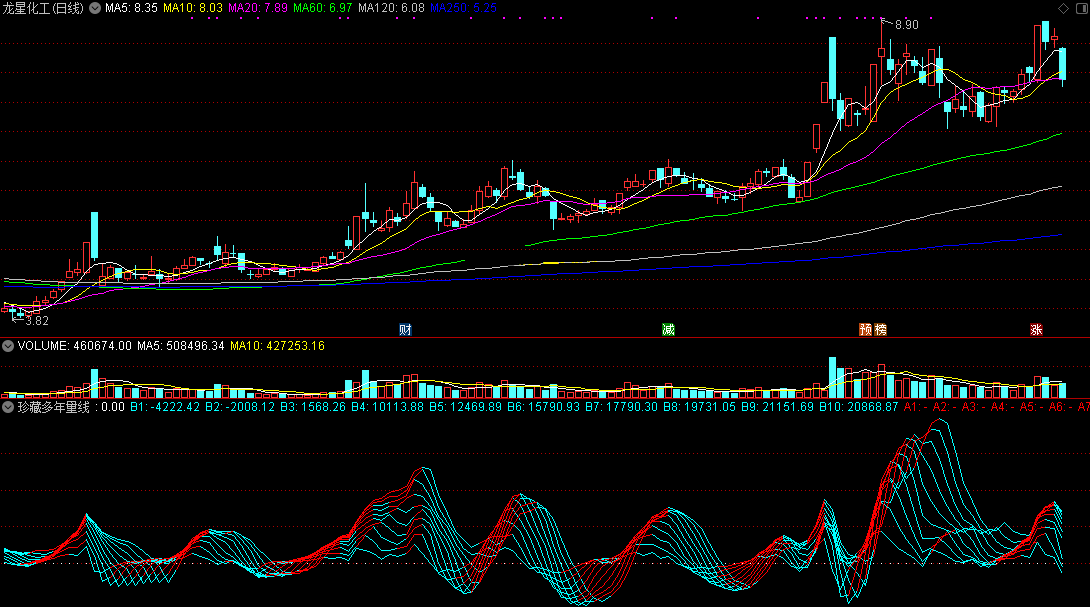Click the orange 榜 marker icon
The width and height of the screenshot is (1090, 607).
pos(880,330)
